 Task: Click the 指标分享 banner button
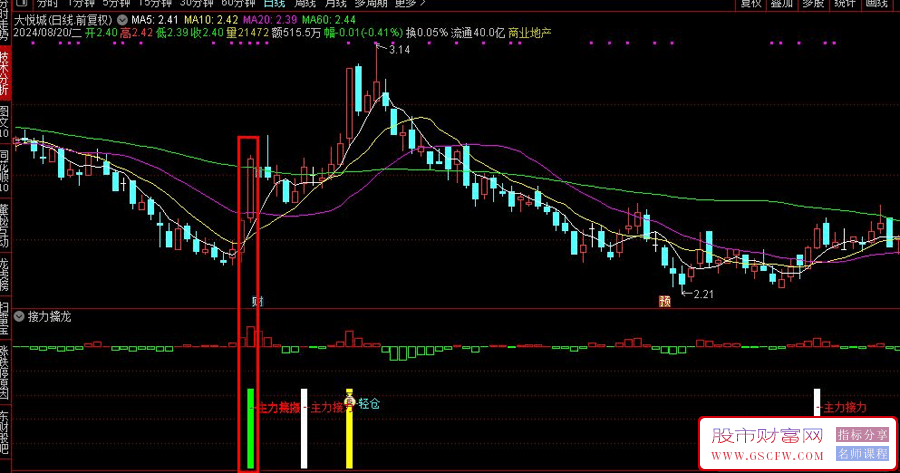tap(862, 435)
